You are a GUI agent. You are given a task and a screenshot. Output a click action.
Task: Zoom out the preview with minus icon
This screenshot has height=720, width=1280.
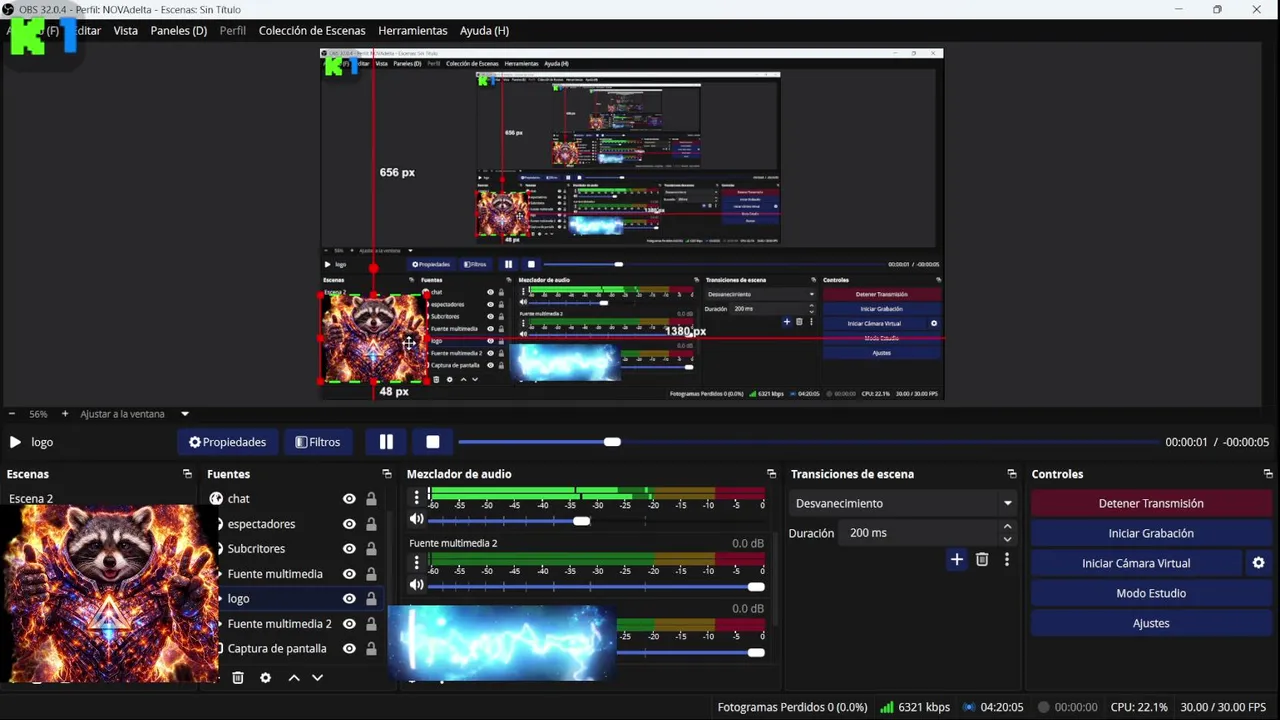[x=12, y=414]
